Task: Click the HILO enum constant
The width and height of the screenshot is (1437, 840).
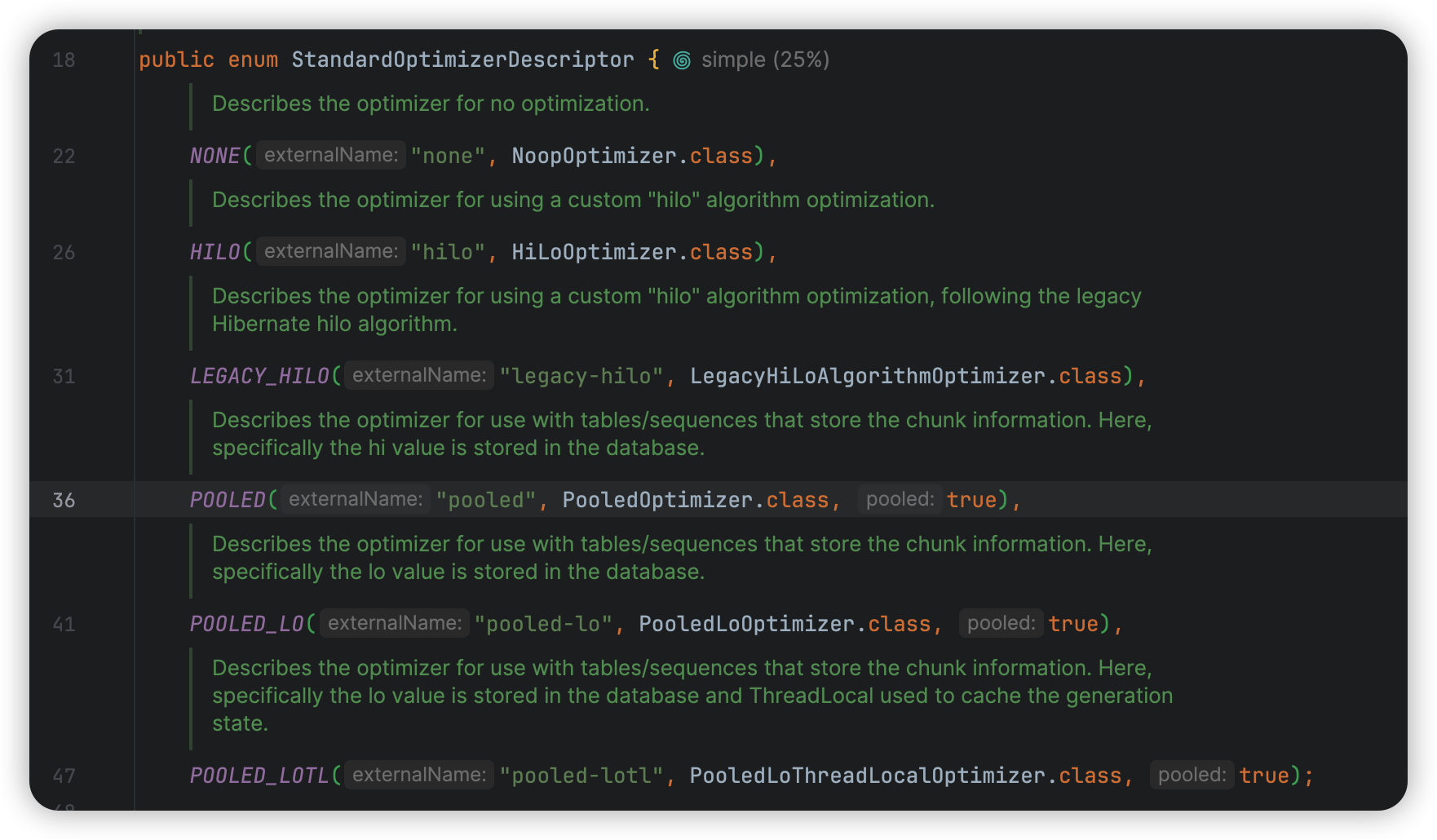Action: click(215, 252)
